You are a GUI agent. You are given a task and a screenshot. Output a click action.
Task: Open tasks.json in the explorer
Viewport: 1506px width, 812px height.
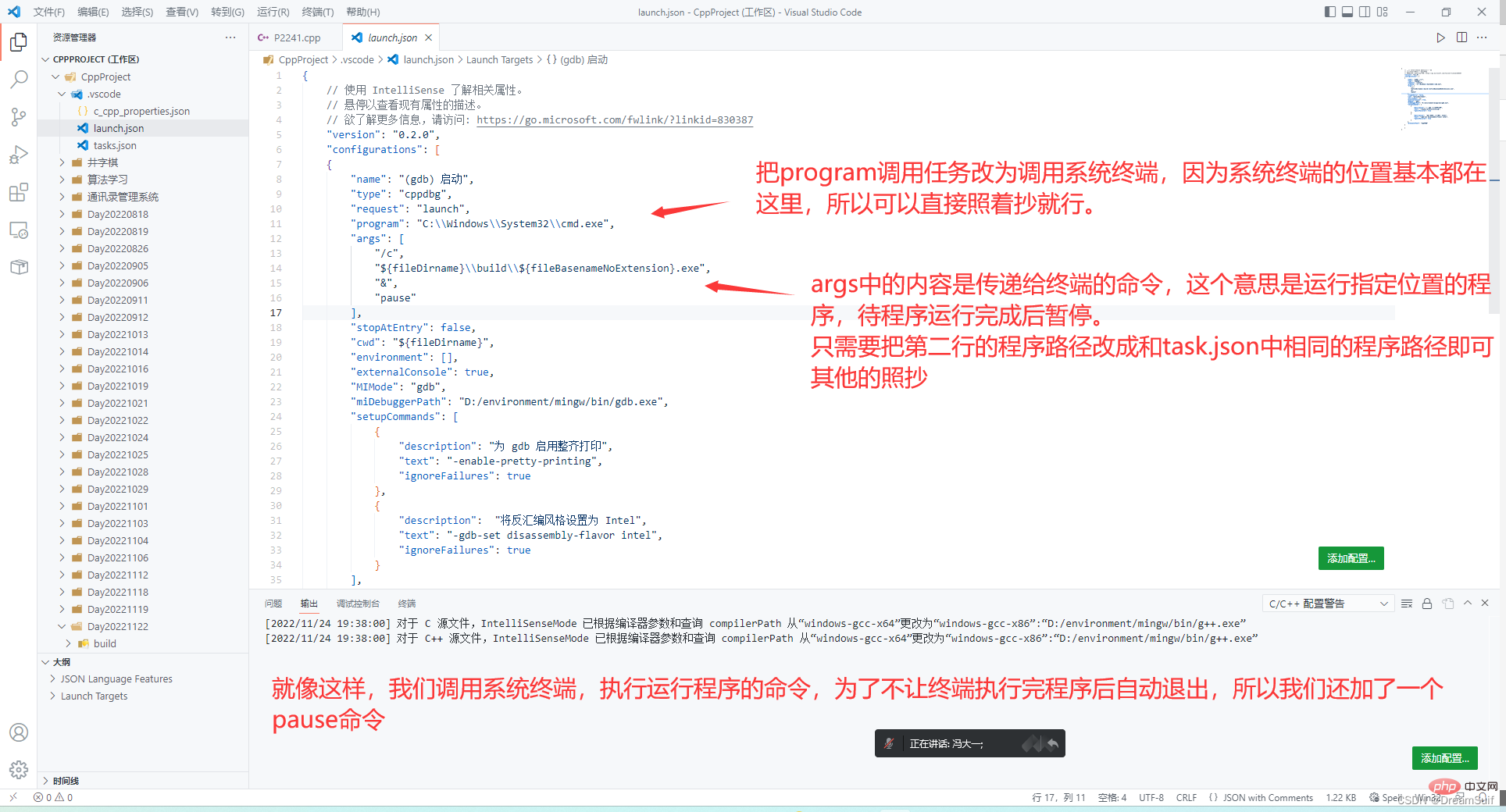(x=115, y=145)
